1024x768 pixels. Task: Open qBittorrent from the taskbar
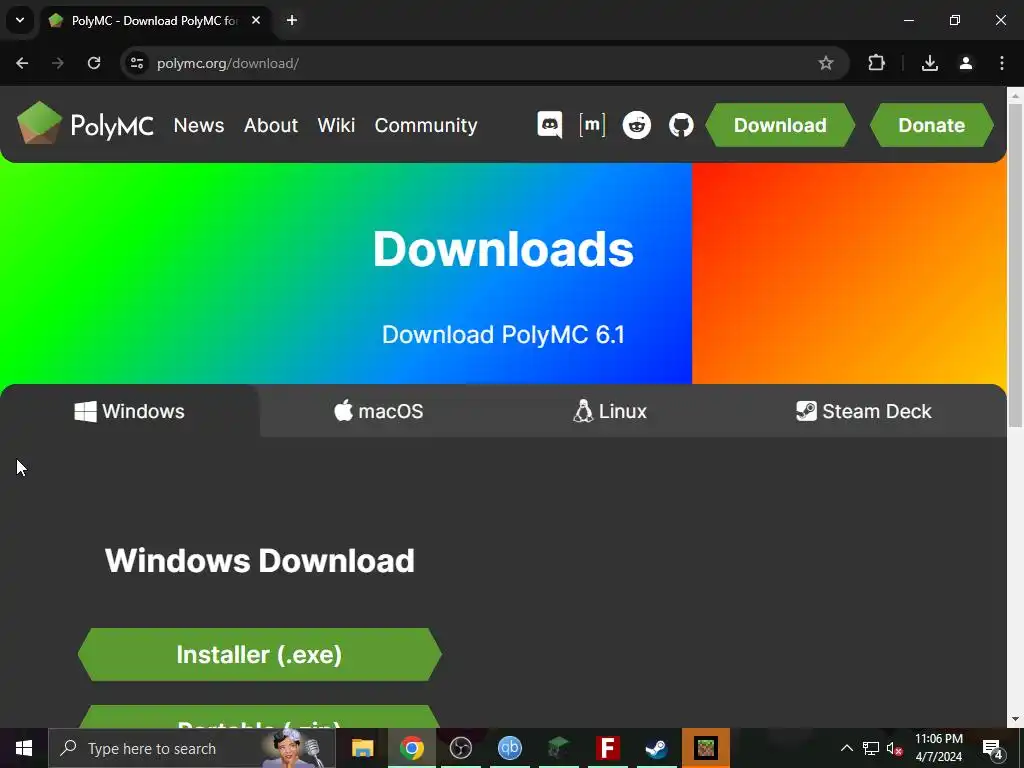click(509, 748)
